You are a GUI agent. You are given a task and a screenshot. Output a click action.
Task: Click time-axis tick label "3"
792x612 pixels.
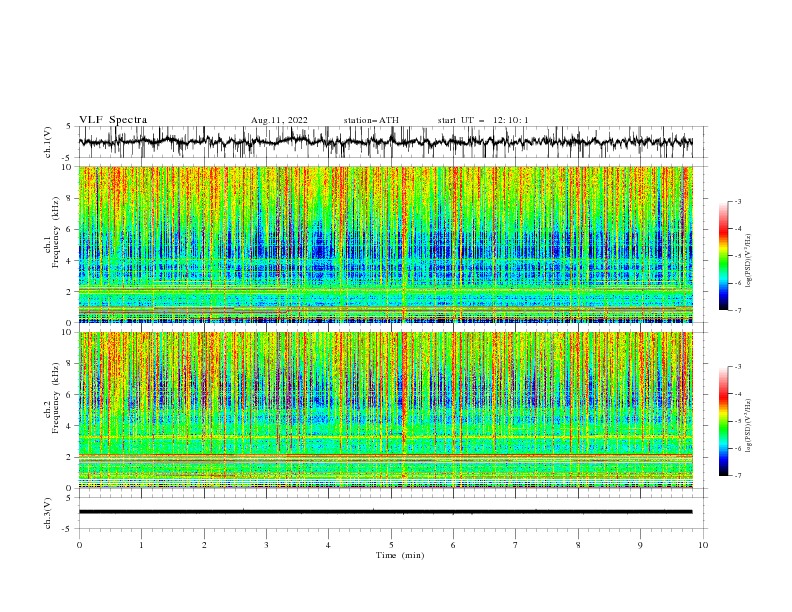point(266,545)
